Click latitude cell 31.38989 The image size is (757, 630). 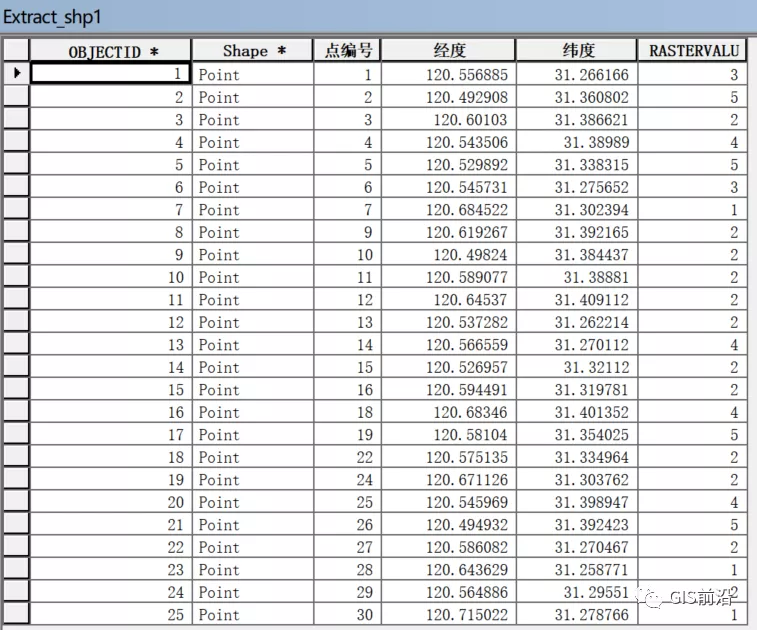(577, 142)
